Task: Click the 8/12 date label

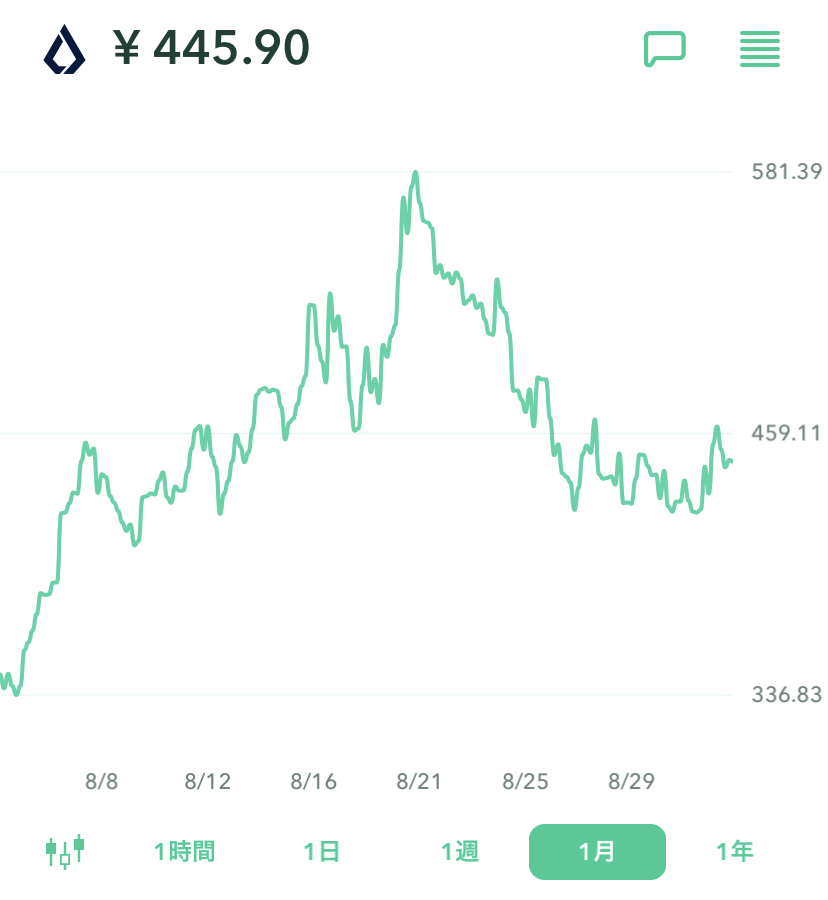Action: (x=208, y=781)
